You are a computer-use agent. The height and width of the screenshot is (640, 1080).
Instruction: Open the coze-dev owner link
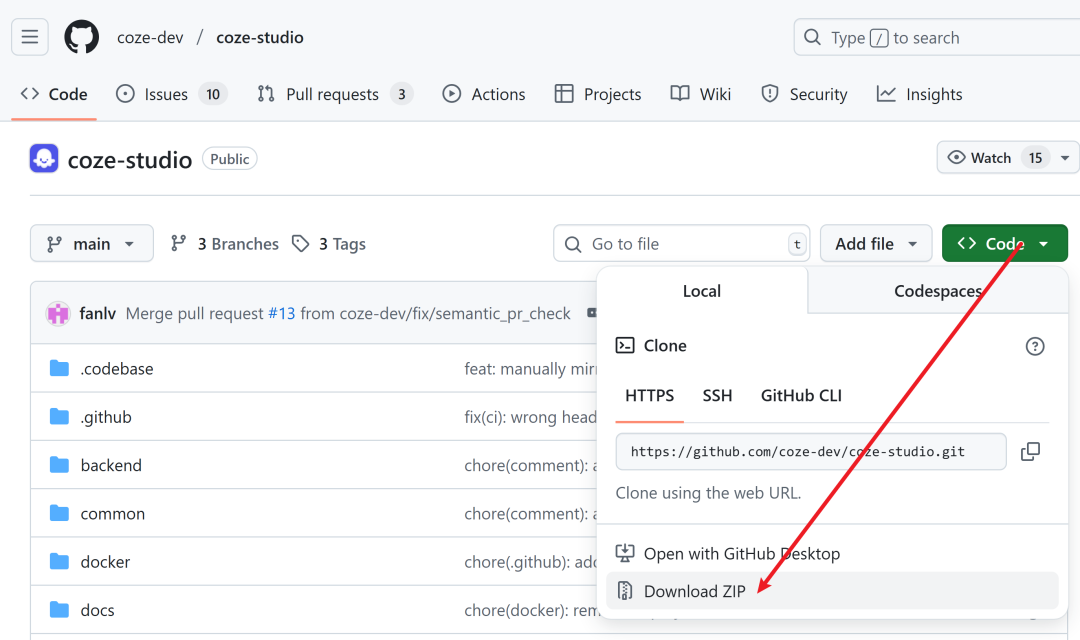coord(150,37)
